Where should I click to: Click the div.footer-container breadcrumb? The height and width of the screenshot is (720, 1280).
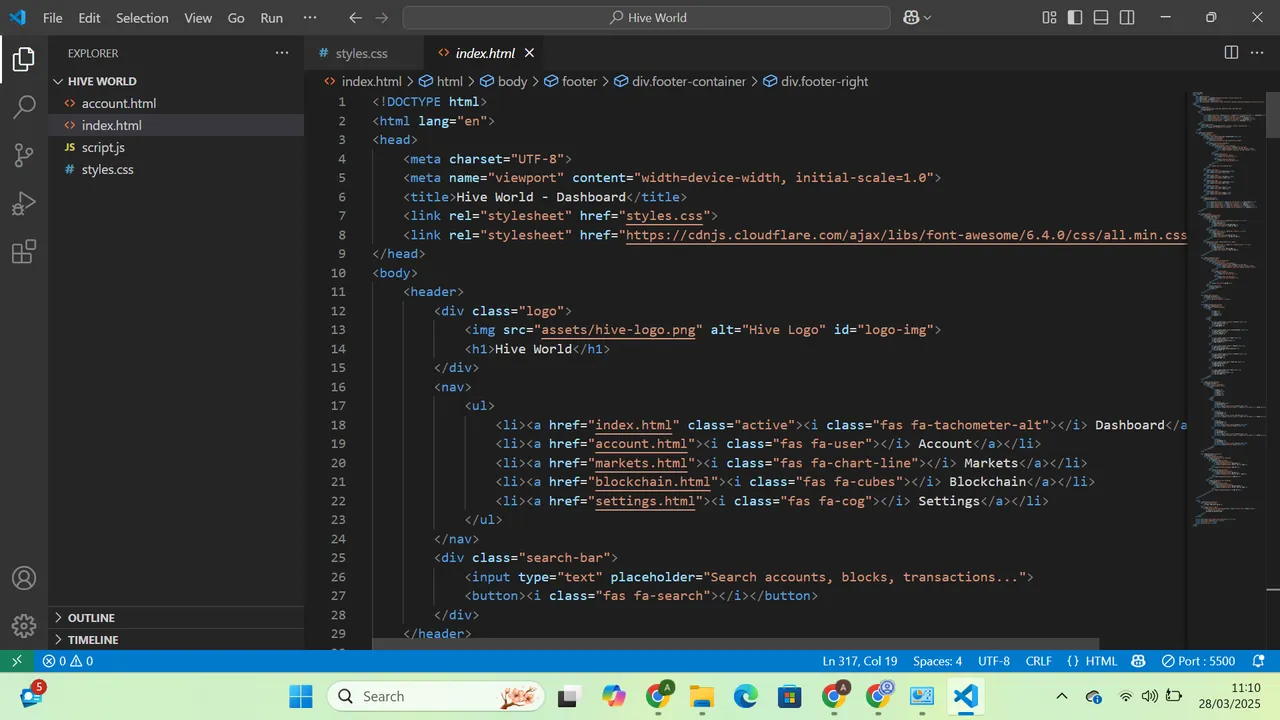[x=680, y=81]
